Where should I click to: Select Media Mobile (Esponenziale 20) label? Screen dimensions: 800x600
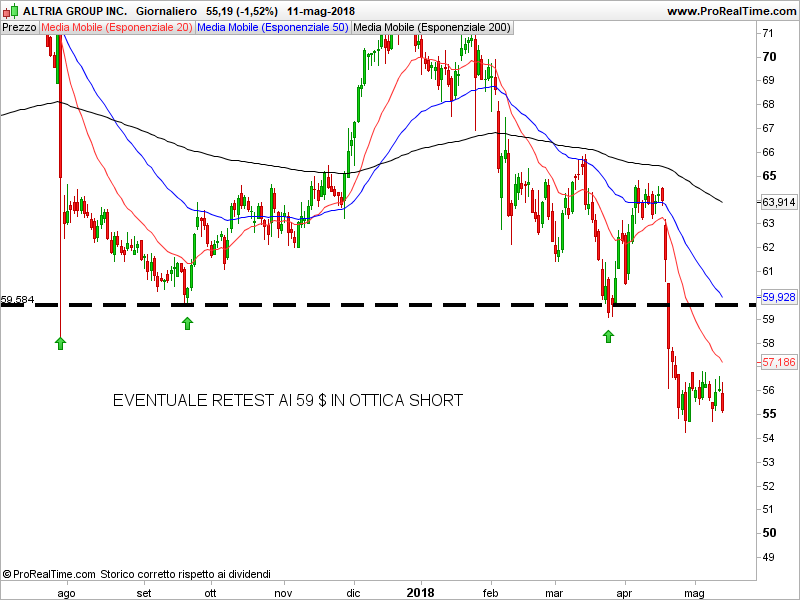(x=116, y=27)
